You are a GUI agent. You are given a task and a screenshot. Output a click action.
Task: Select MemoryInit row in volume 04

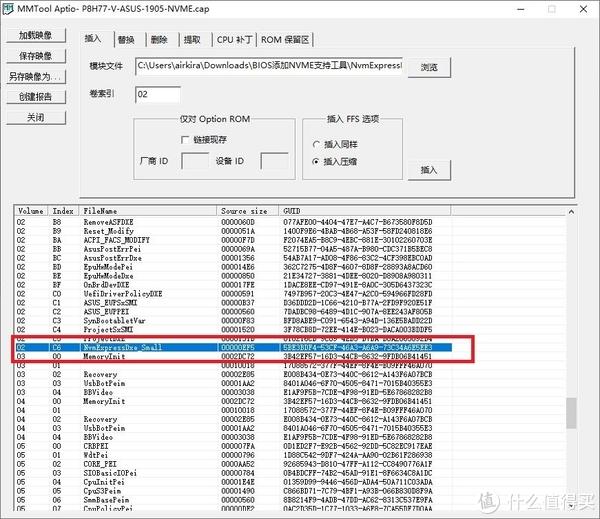pos(233,401)
